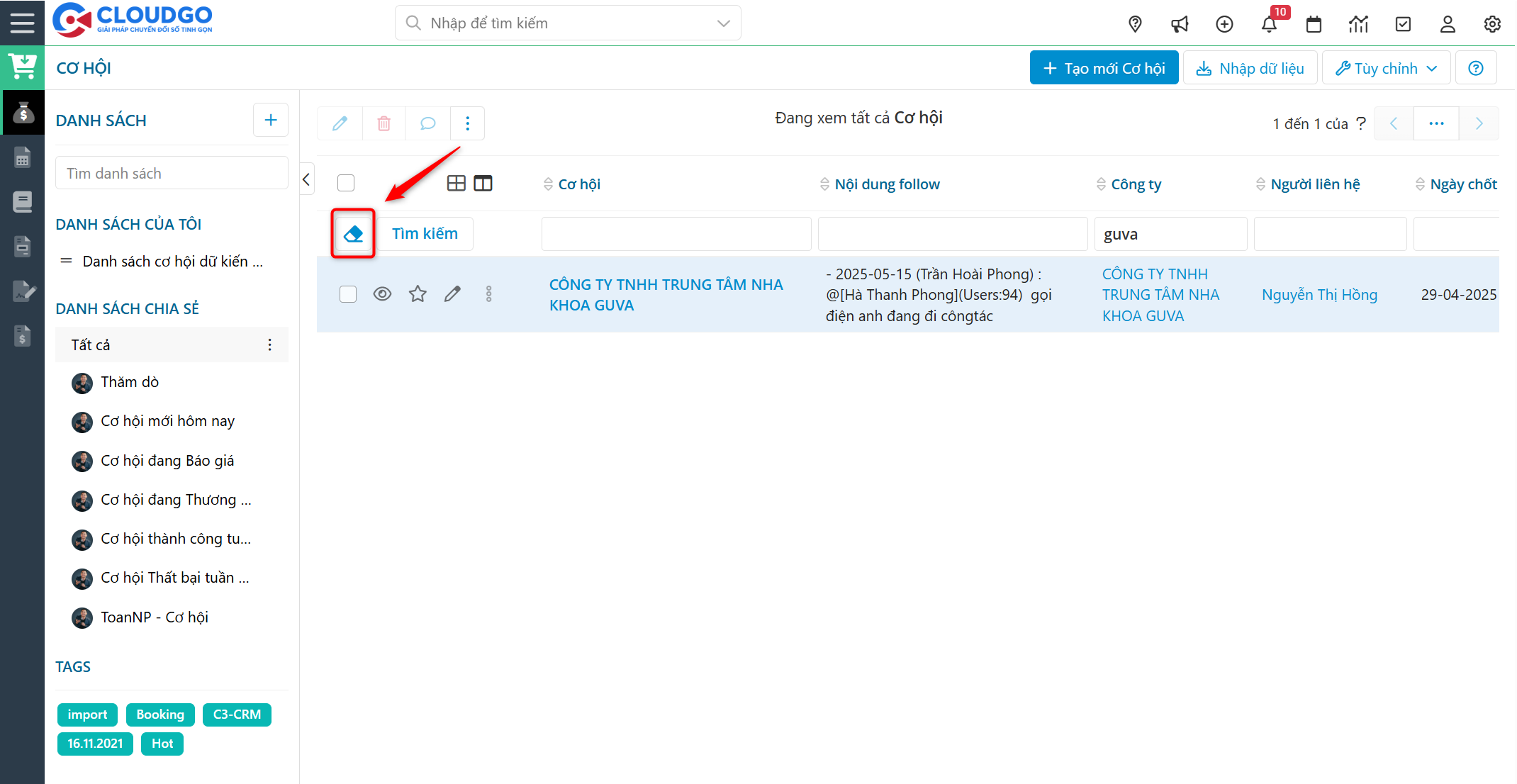The image size is (1517, 784).
Task: Star the GUVA opportunity row
Action: (x=418, y=293)
